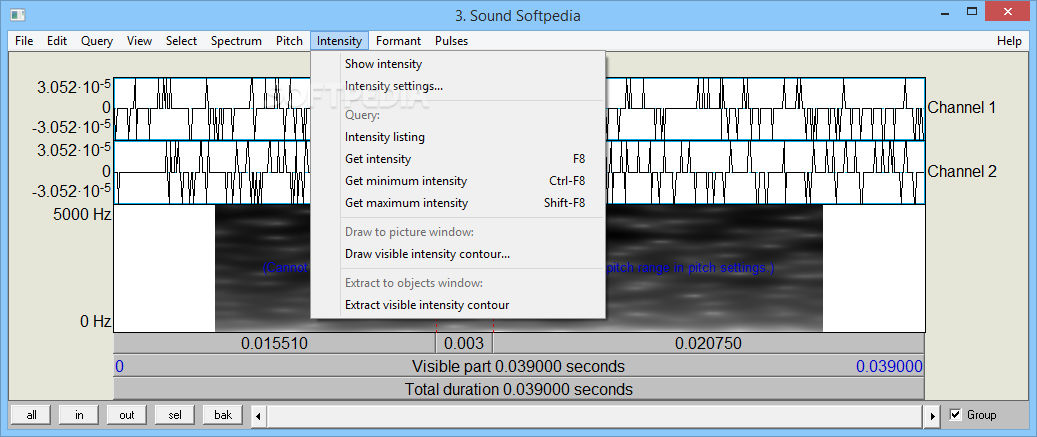Play the Total duration bar
1037x437 pixels.
click(x=518, y=389)
